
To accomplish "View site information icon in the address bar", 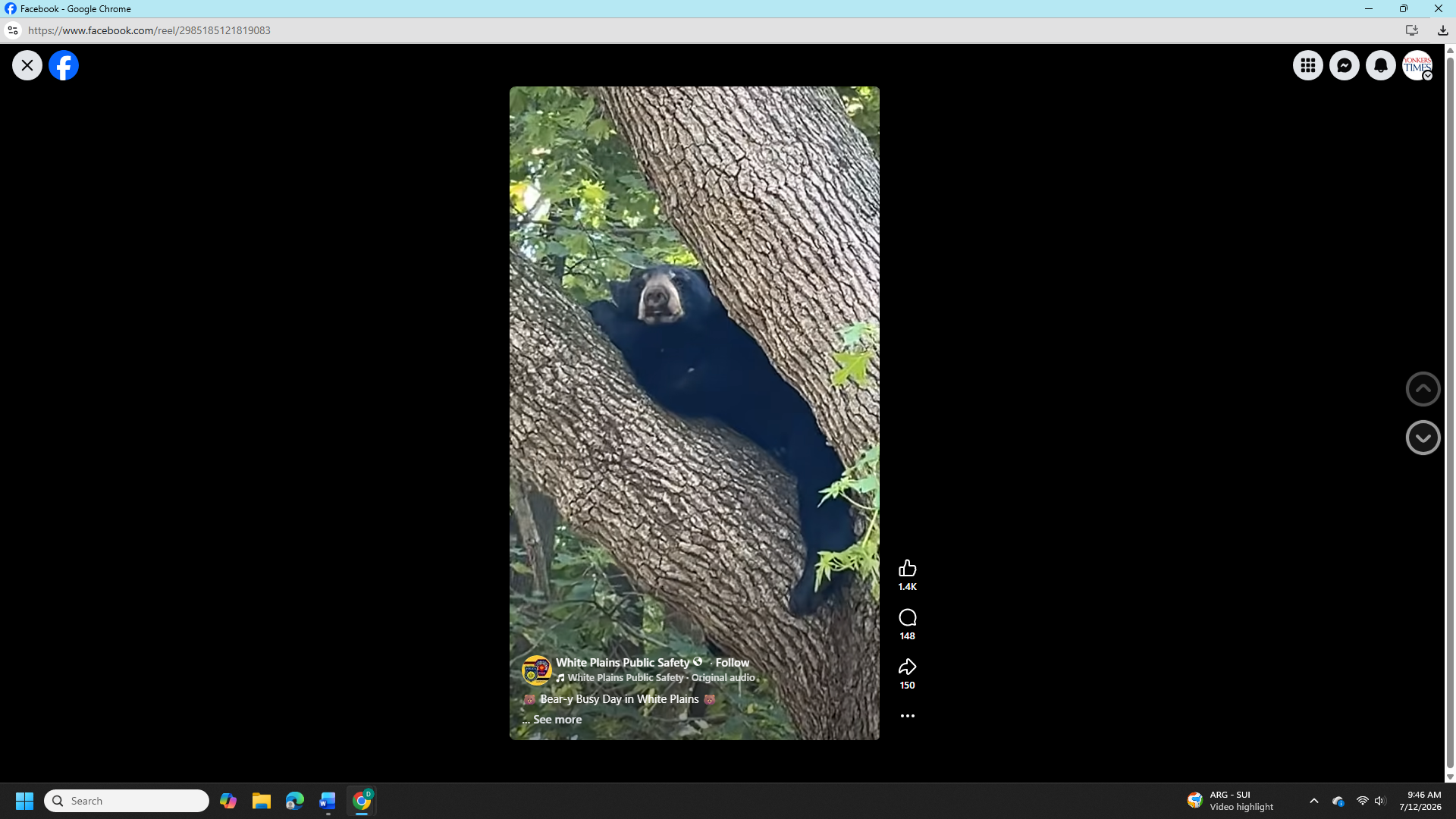I will (12, 30).
